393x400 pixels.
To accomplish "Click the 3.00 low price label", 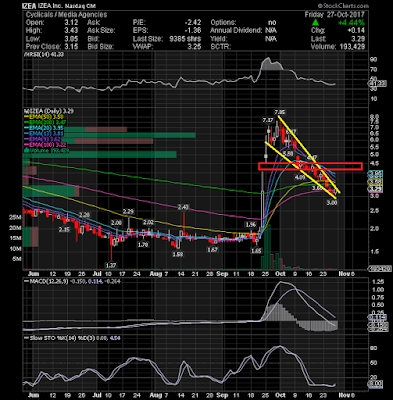I will coord(331,202).
